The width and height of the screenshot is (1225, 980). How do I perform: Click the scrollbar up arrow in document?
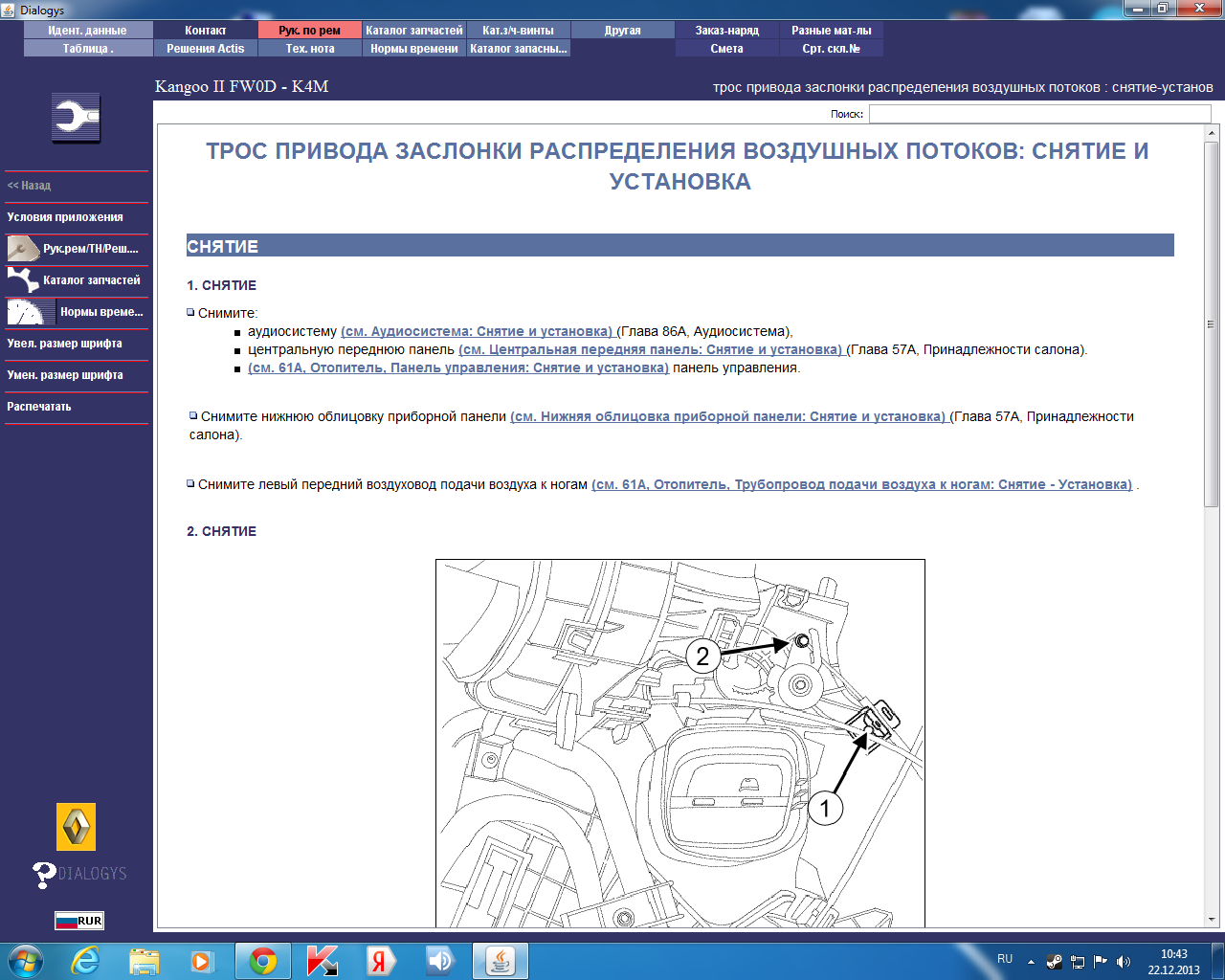[x=1212, y=133]
